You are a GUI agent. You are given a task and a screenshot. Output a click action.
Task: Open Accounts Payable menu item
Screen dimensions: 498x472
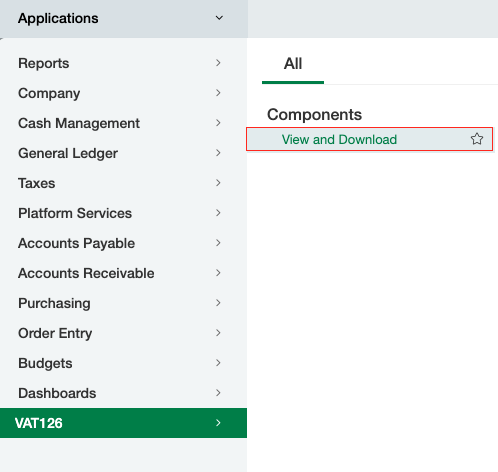tap(123, 243)
